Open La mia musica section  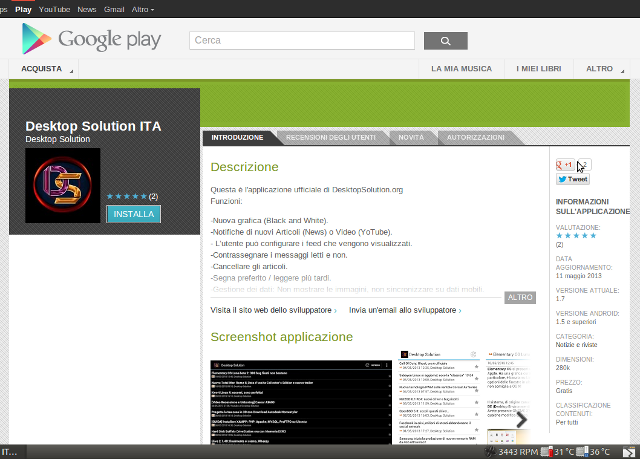[462, 69]
